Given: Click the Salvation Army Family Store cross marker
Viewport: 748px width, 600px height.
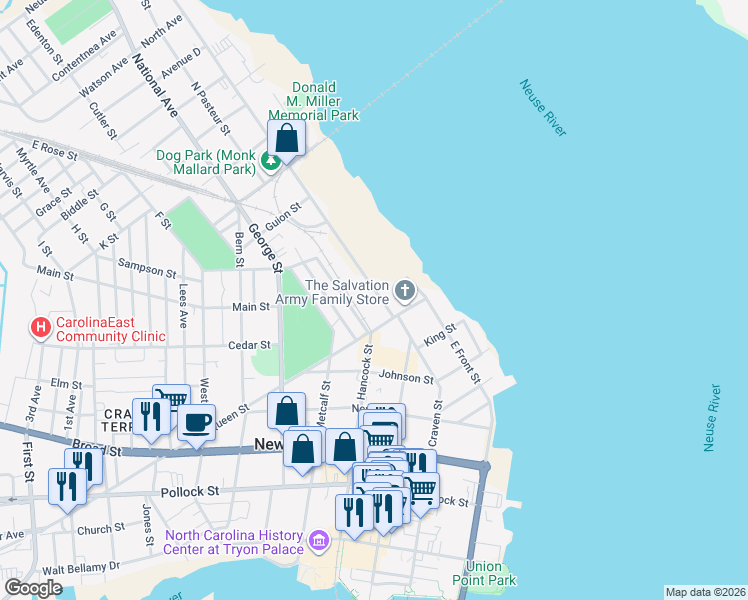Looking at the screenshot, I should [x=405, y=291].
